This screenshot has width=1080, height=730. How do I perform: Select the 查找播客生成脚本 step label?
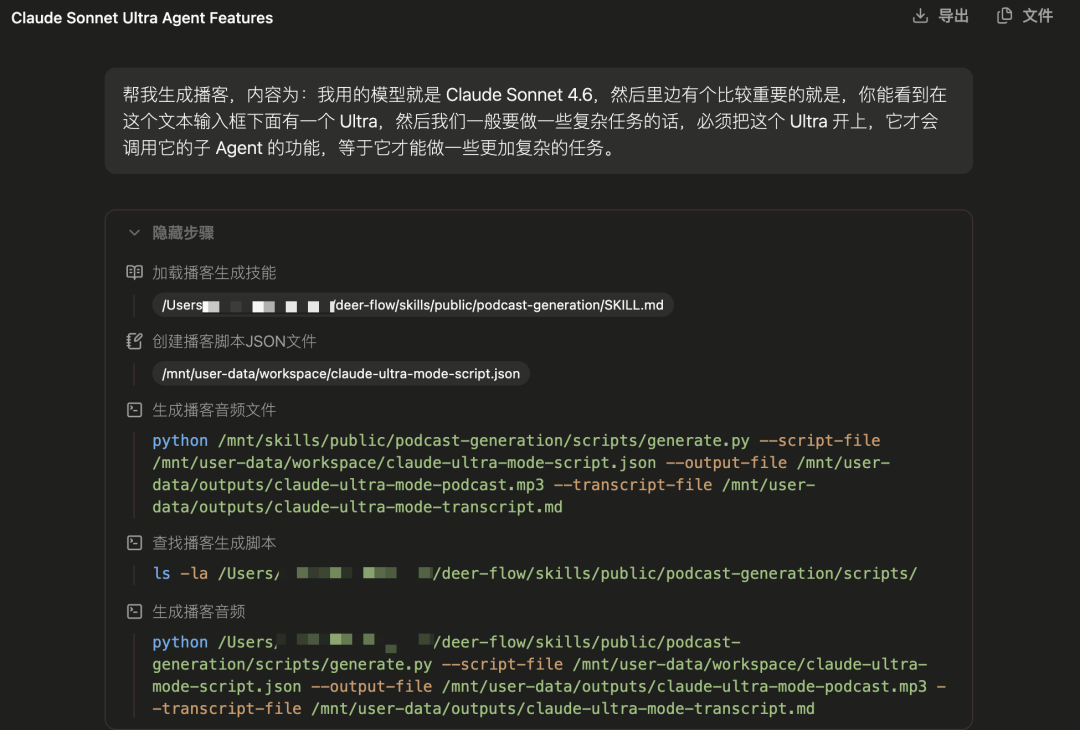pos(214,543)
